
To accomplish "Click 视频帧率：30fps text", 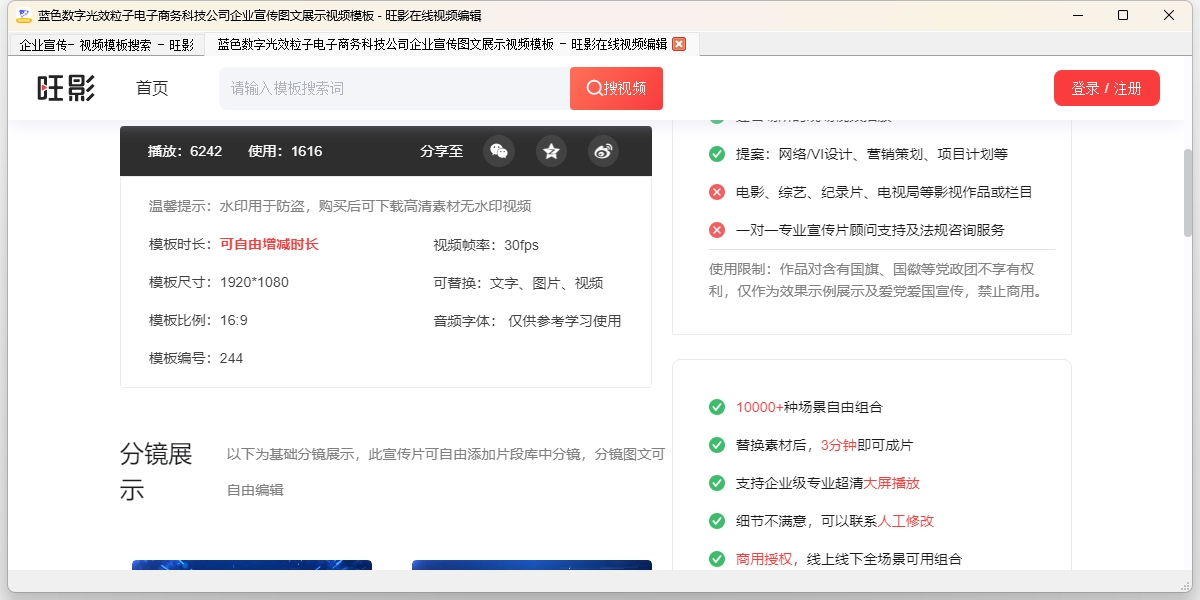I will click(486, 245).
